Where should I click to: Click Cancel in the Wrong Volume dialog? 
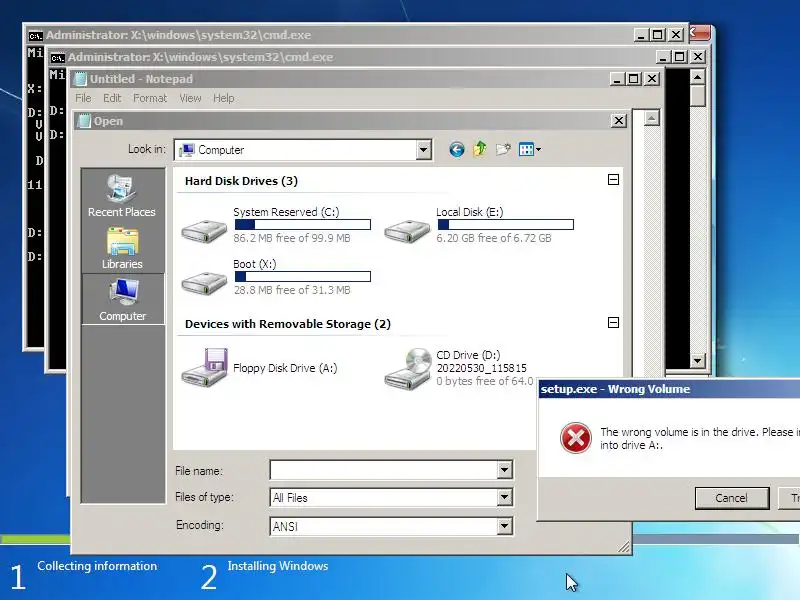[732, 498]
